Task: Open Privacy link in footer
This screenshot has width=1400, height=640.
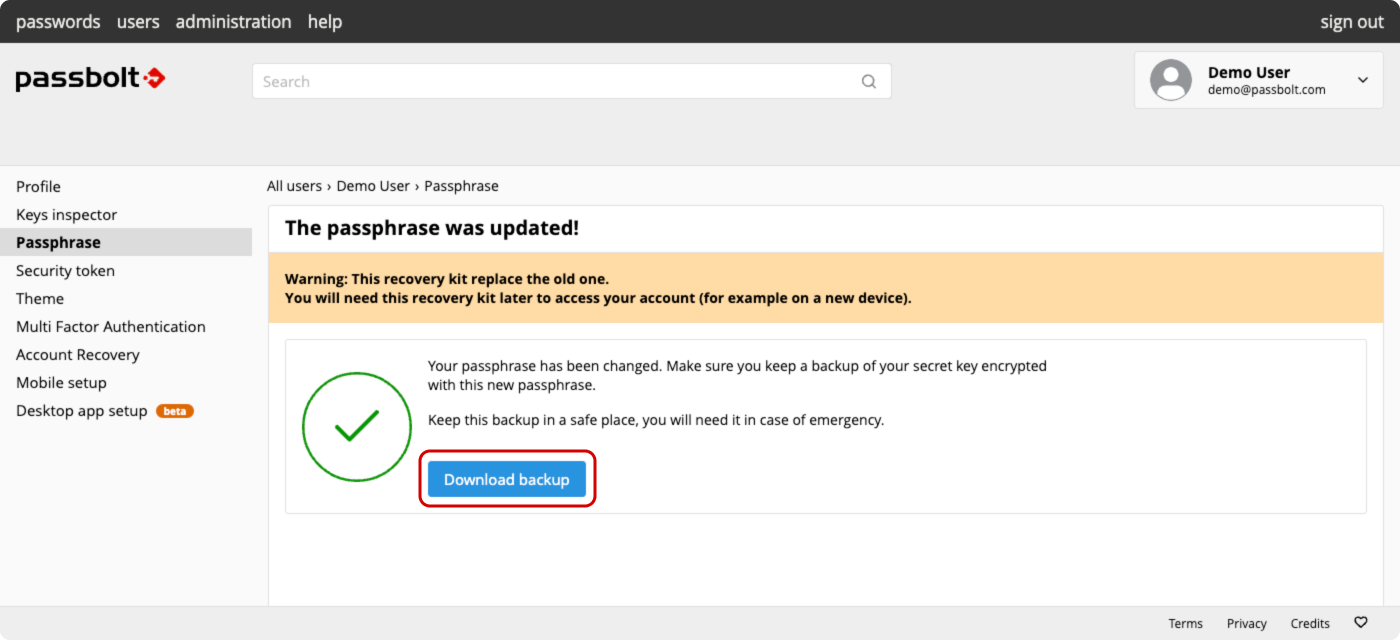Action: coord(1247,623)
